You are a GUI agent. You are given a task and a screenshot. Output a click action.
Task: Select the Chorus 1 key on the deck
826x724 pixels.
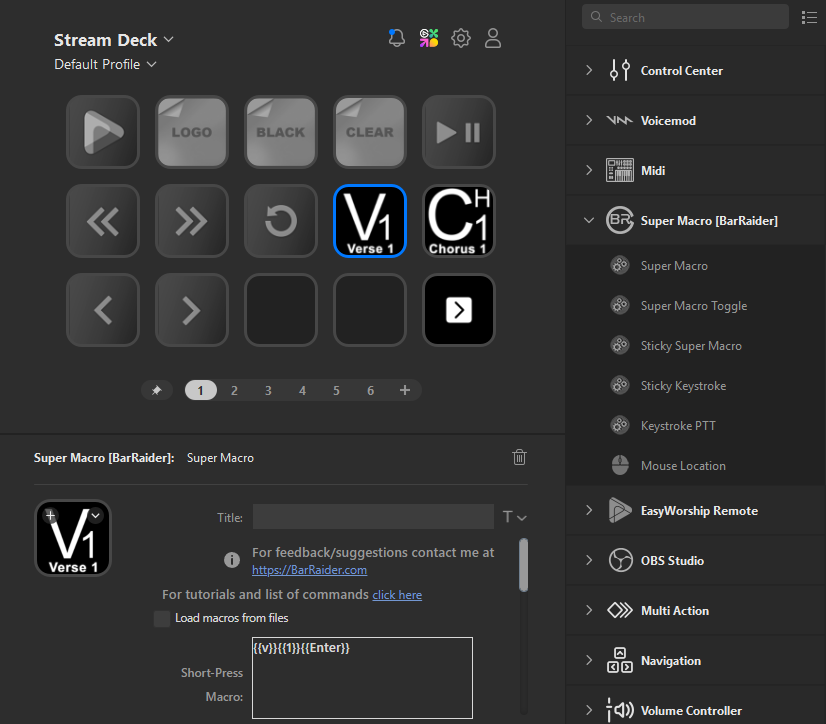[459, 221]
